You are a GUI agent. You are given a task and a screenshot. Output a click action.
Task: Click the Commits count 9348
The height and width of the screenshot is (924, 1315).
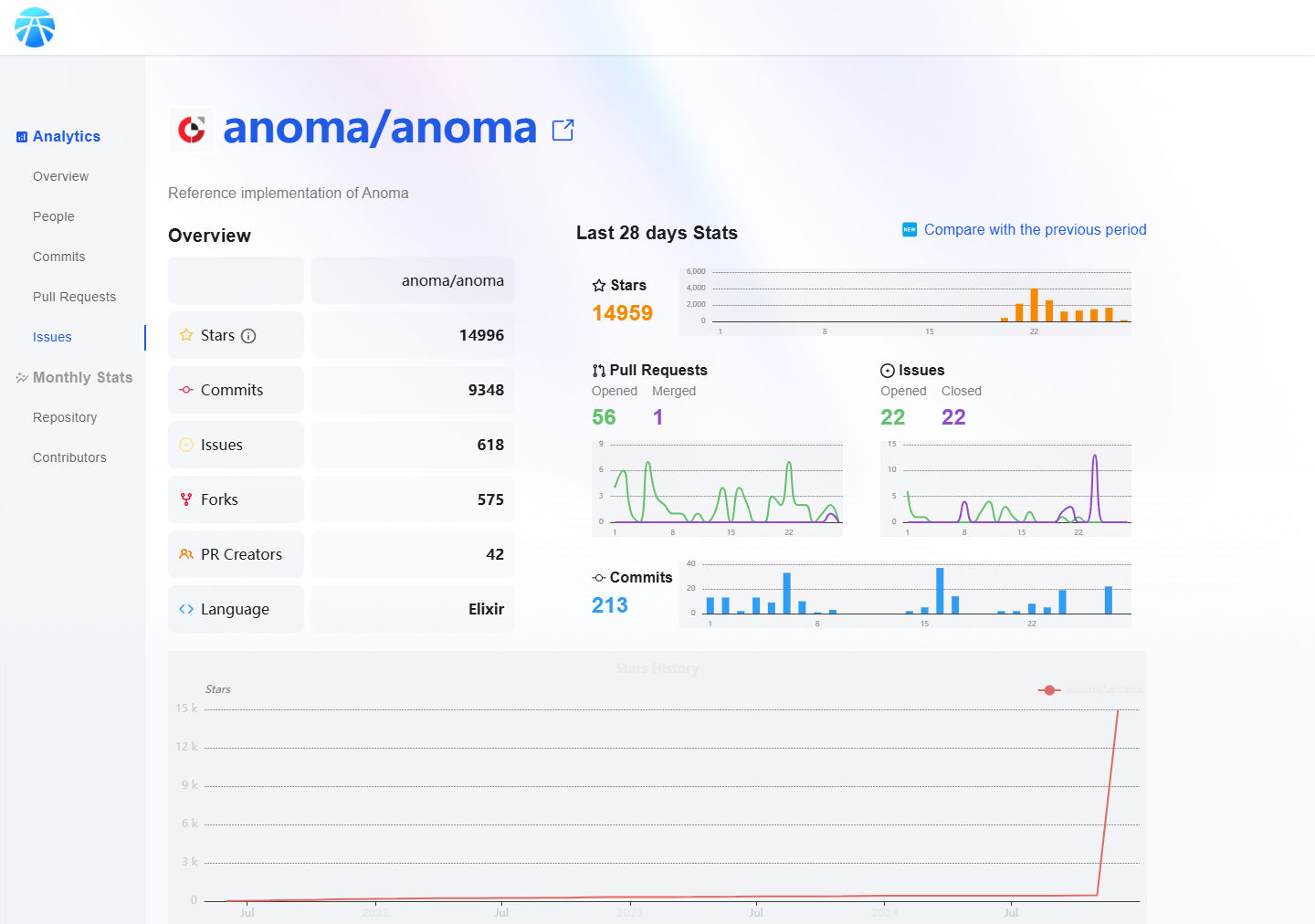click(486, 390)
